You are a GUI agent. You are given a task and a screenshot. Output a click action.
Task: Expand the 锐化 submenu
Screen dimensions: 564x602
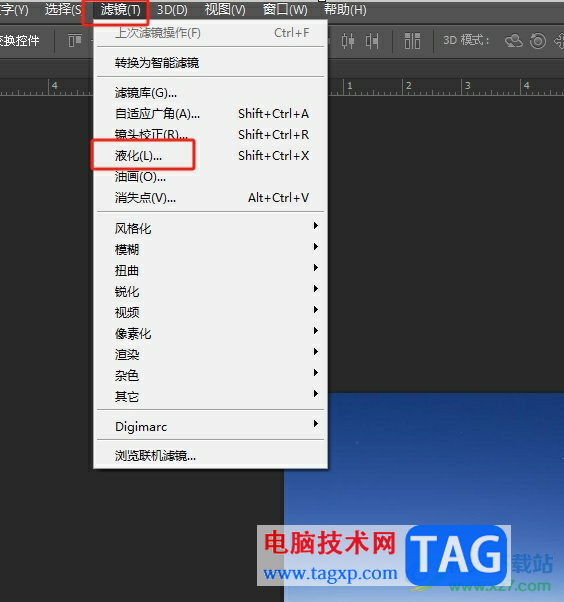210,291
